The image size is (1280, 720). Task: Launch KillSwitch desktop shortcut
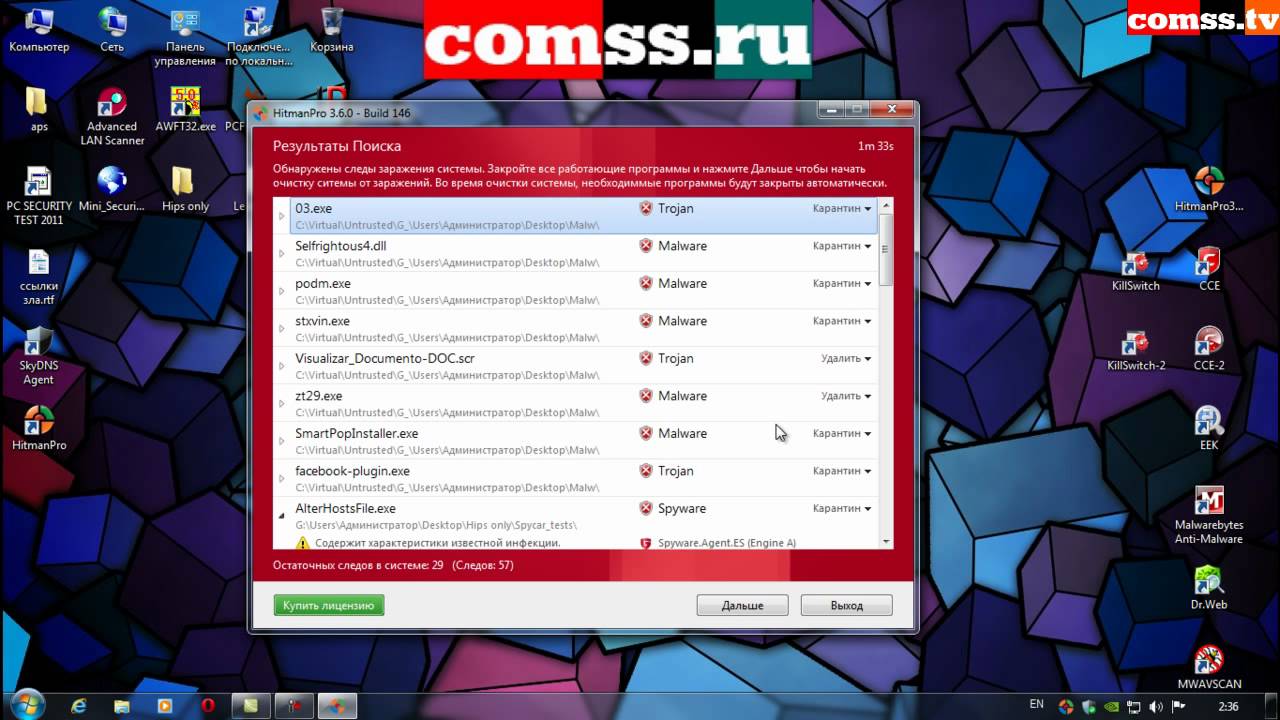click(x=1135, y=269)
